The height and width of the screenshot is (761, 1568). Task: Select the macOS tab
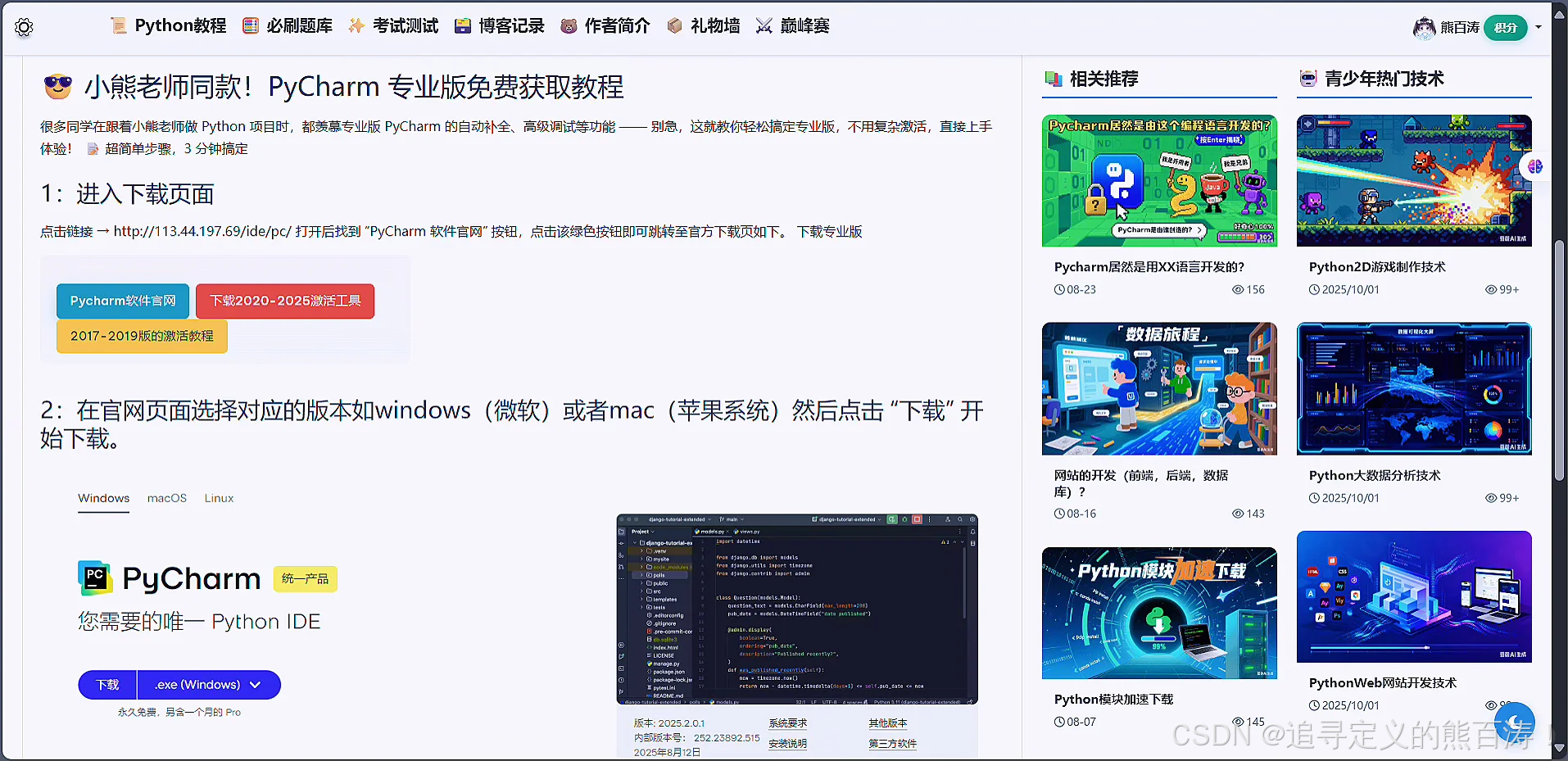pyautogui.click(x=167, y=498)
